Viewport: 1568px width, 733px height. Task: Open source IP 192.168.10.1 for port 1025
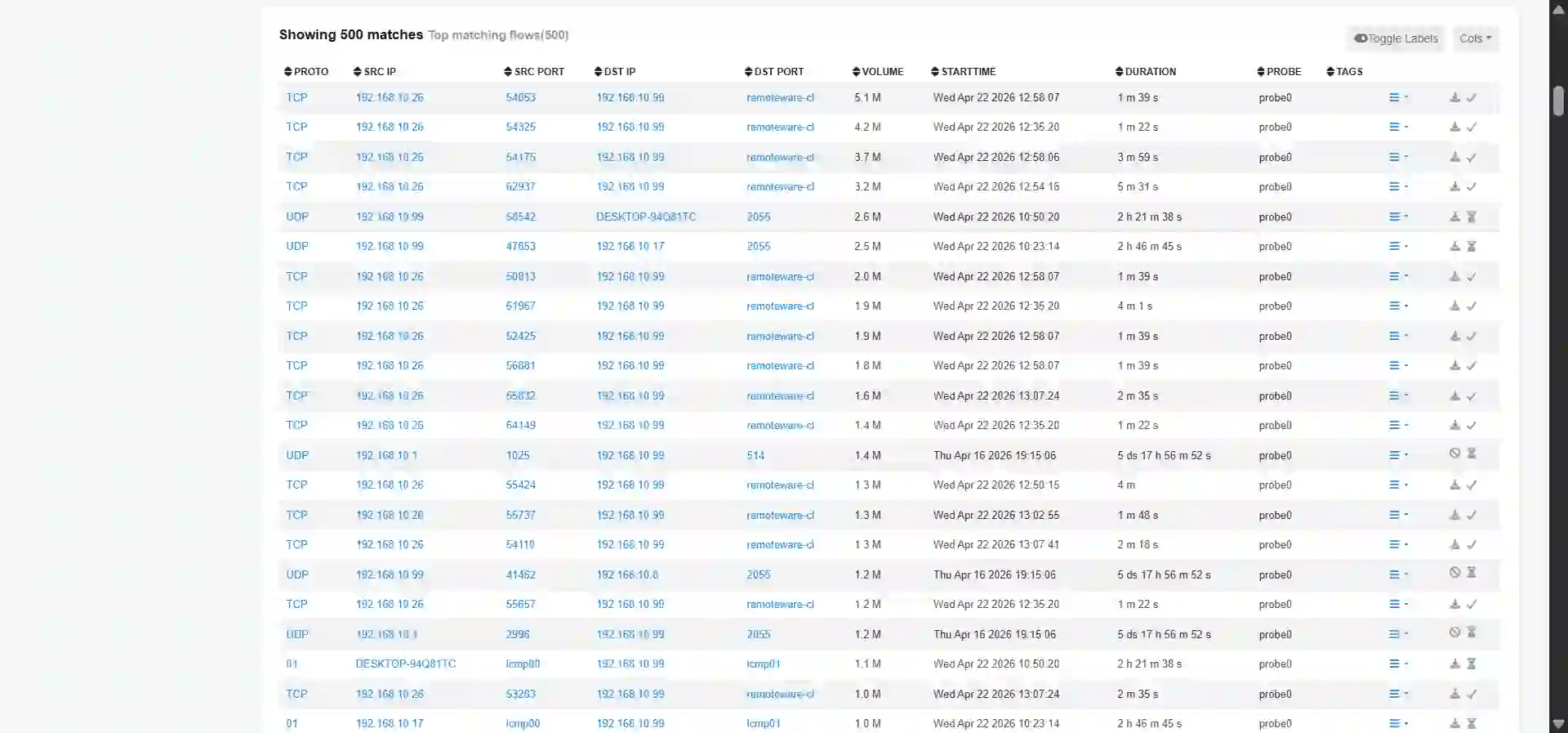pyautogui.click(x=386, y=455)
